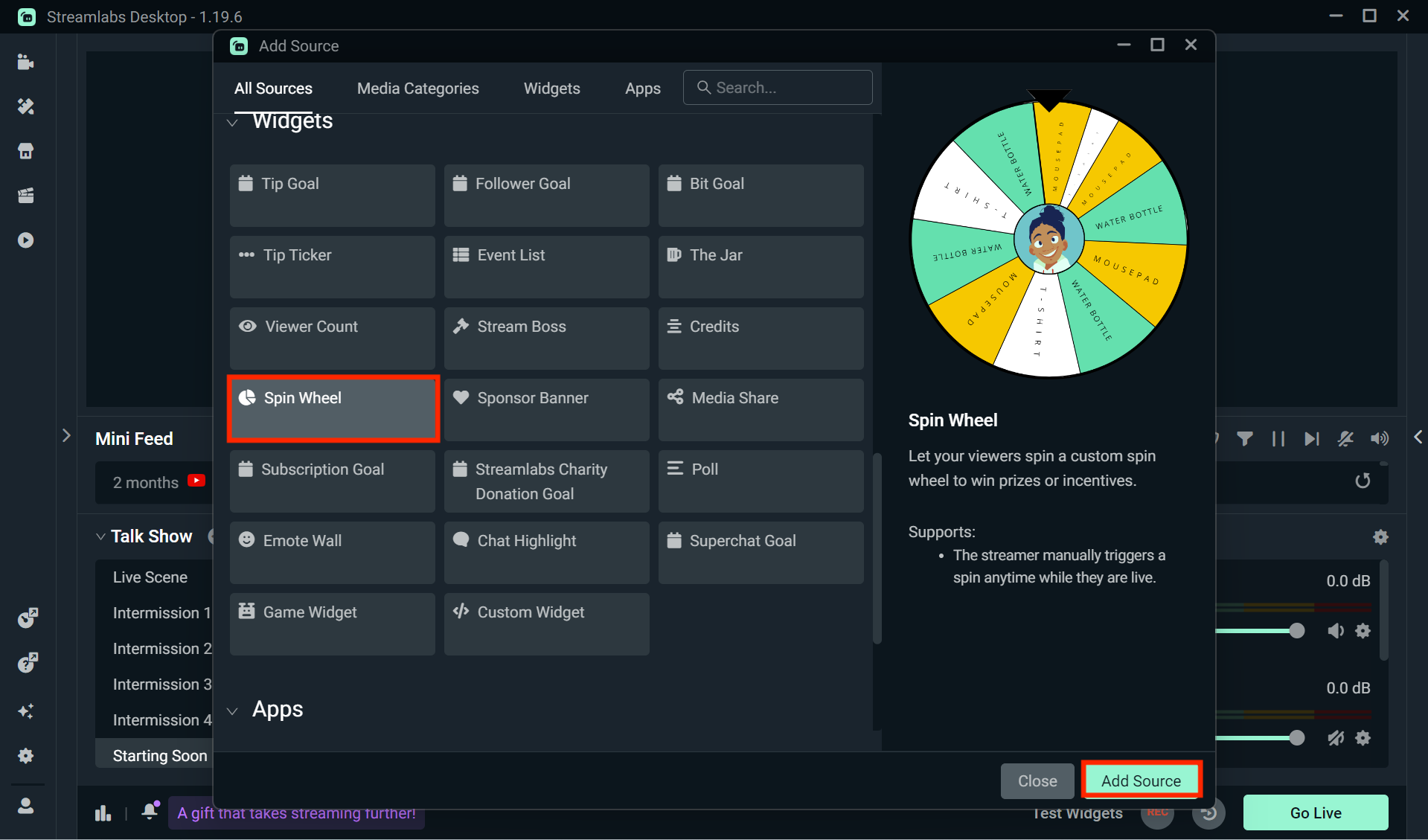Switch to the Media Categories tab

[x=417, y=88]
